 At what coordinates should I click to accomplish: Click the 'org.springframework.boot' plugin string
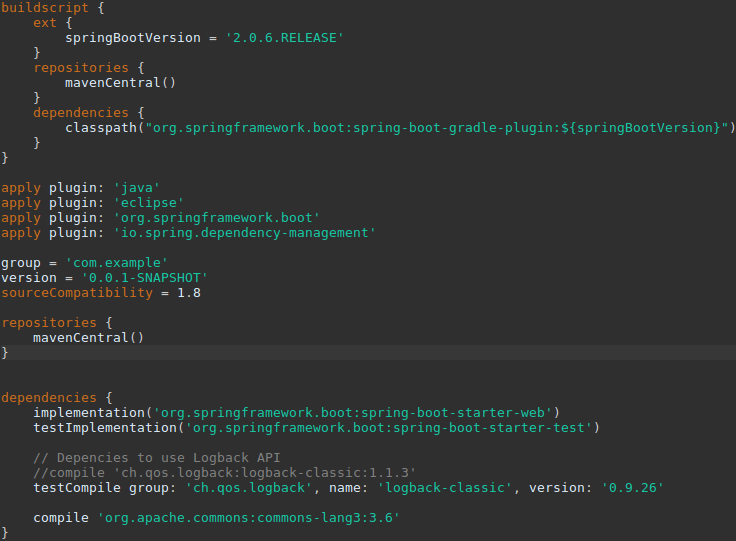point(216,218)
